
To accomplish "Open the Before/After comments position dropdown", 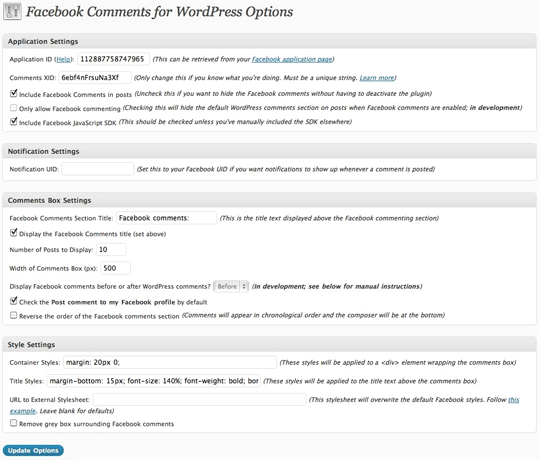I will 231,286.
